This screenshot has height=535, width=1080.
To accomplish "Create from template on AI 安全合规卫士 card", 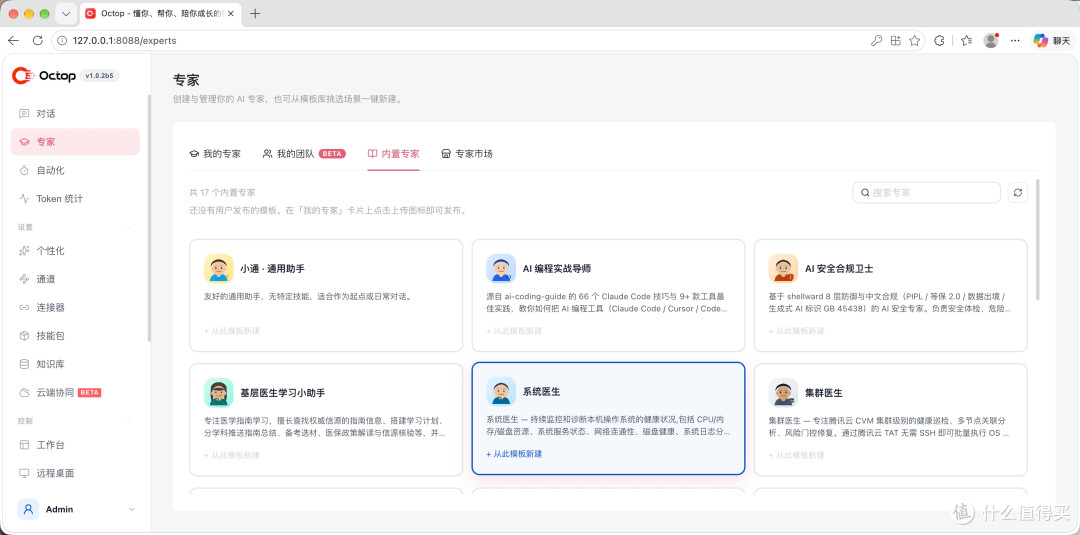I will click(796, 331).
